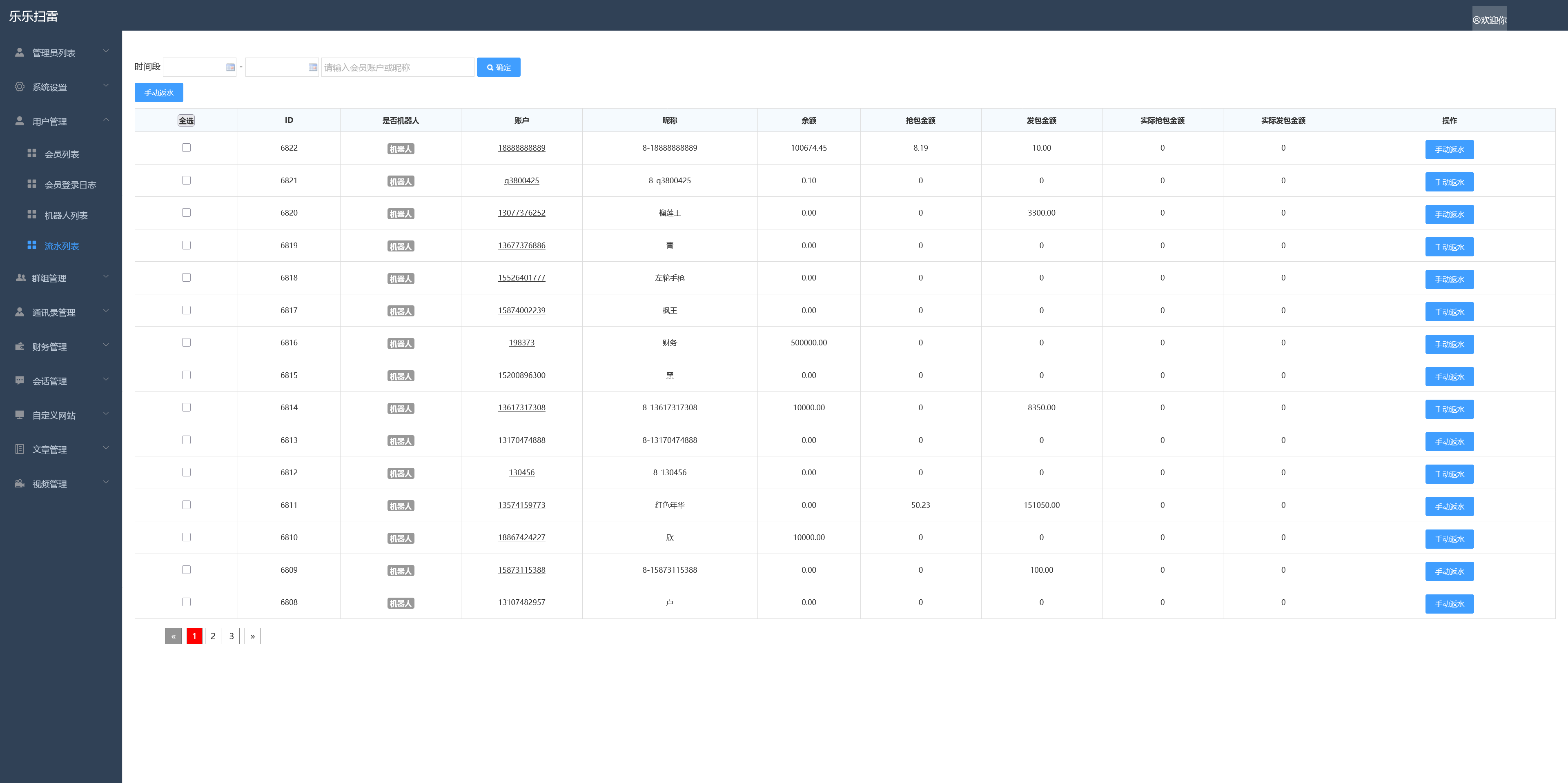This screenshot has width=1568, height=783.
Task: Expand the 群组管理 menu chevron
Action: point(106,277)
